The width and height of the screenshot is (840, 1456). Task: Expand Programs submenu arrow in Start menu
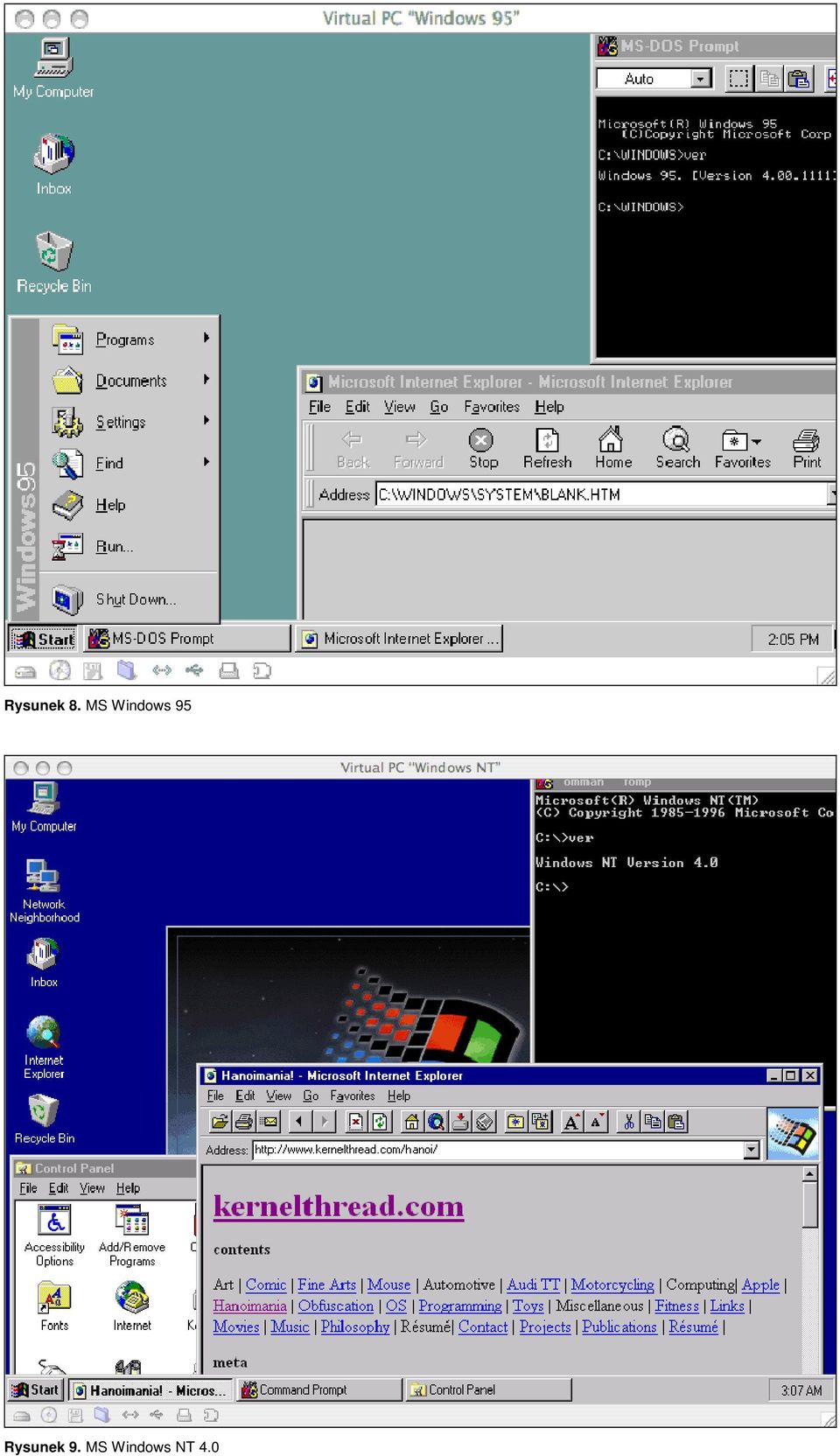click(x=206, y=338)
